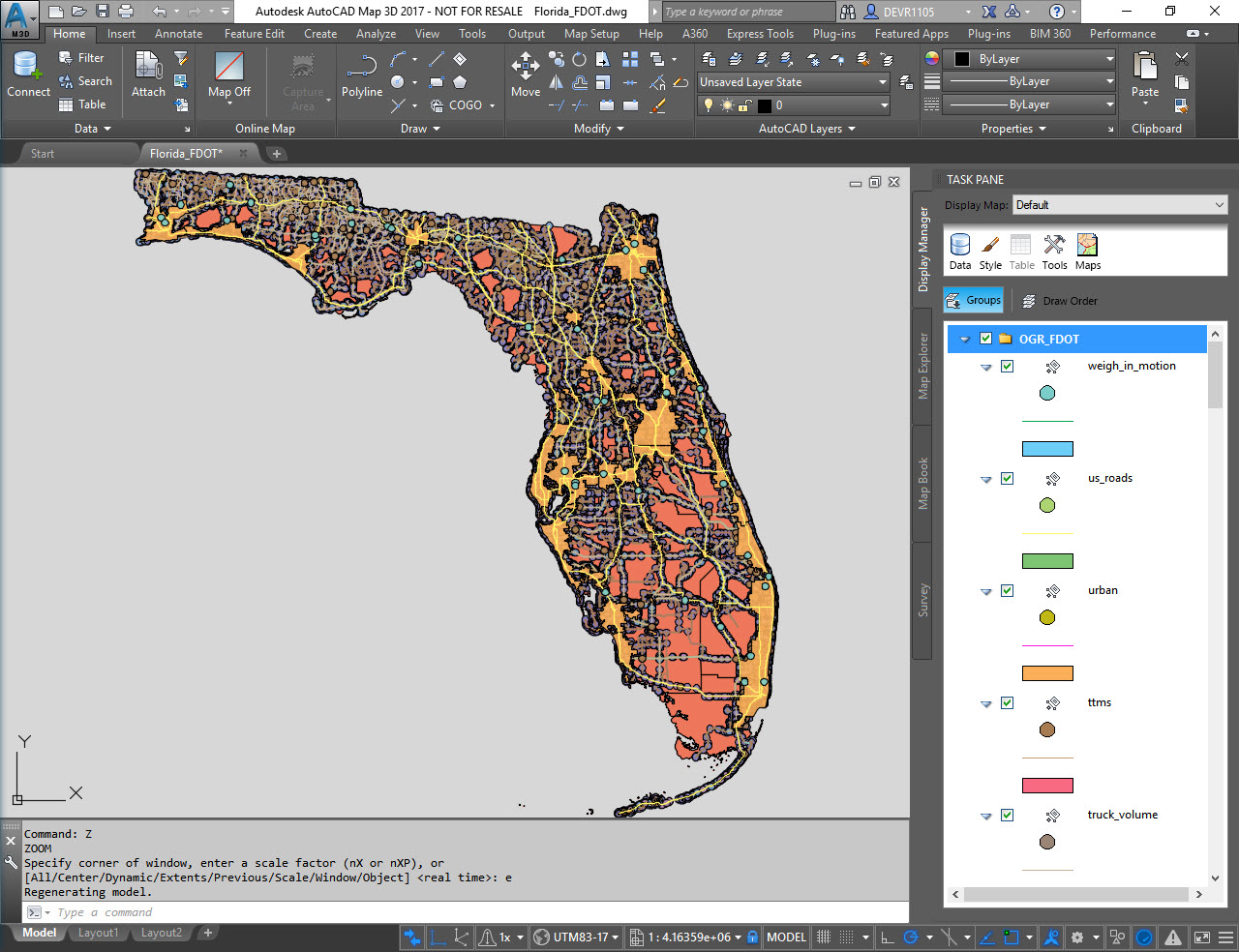
Task: Collapse the OGR_FDOT group
Action: [965, 340]
